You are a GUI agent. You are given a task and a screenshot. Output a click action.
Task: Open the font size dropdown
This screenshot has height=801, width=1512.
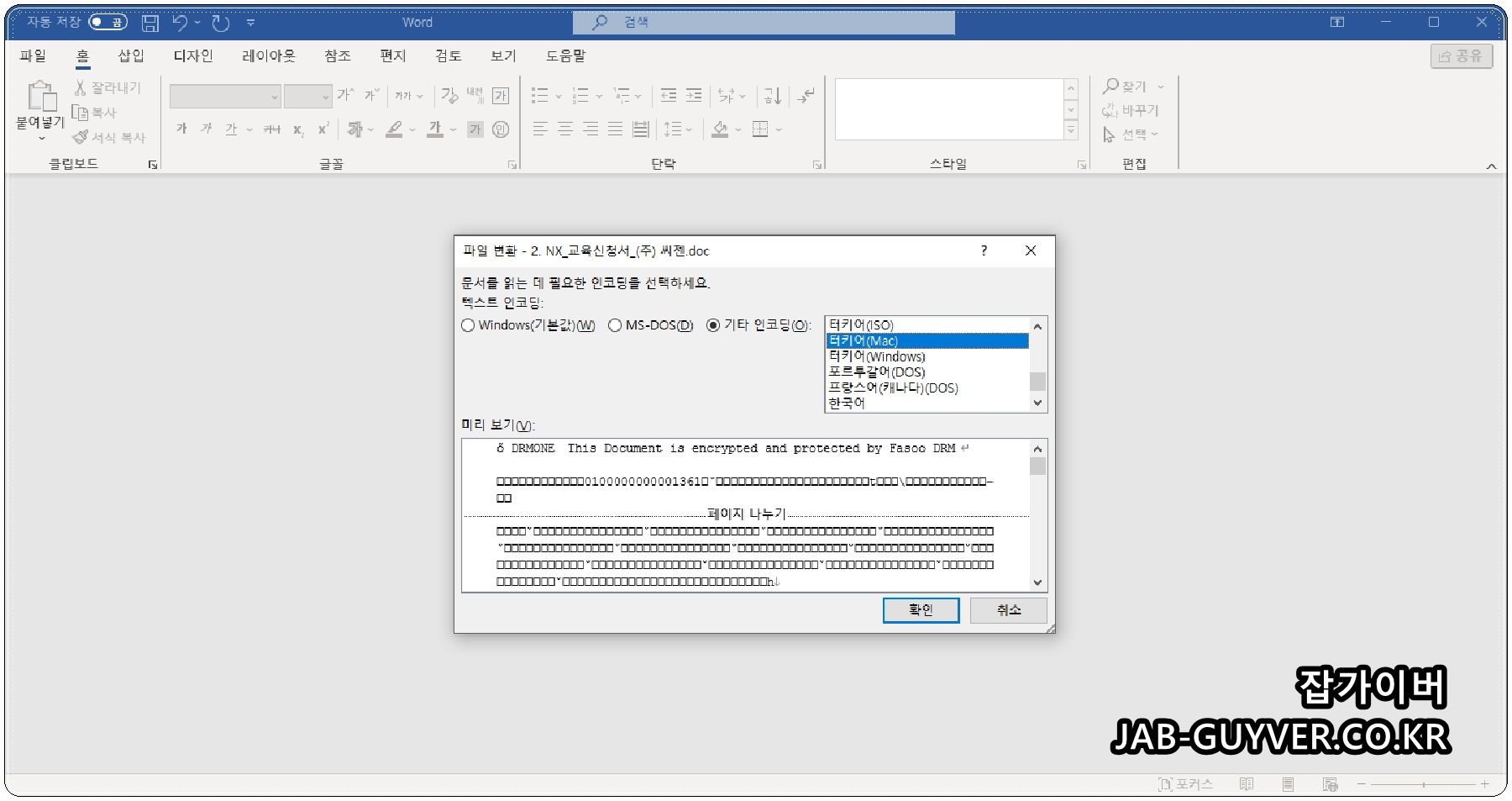[x=326, y=97]
